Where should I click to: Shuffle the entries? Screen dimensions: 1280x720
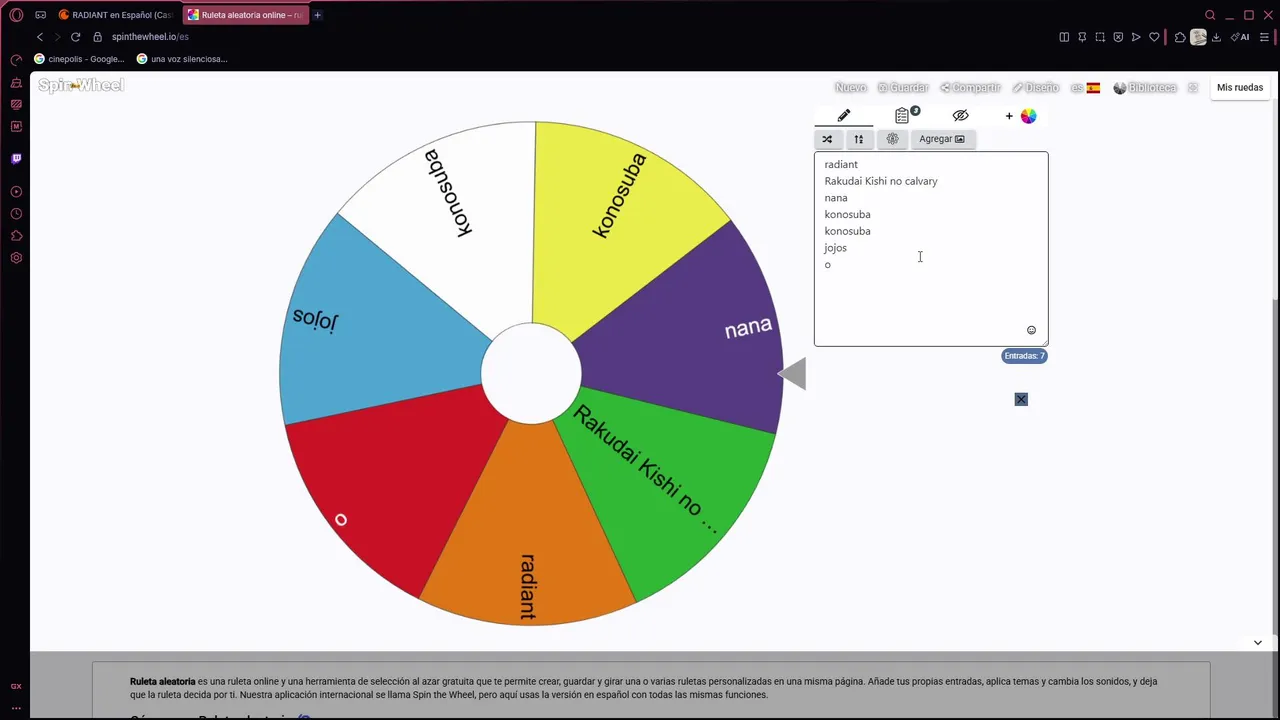point(827,139)
